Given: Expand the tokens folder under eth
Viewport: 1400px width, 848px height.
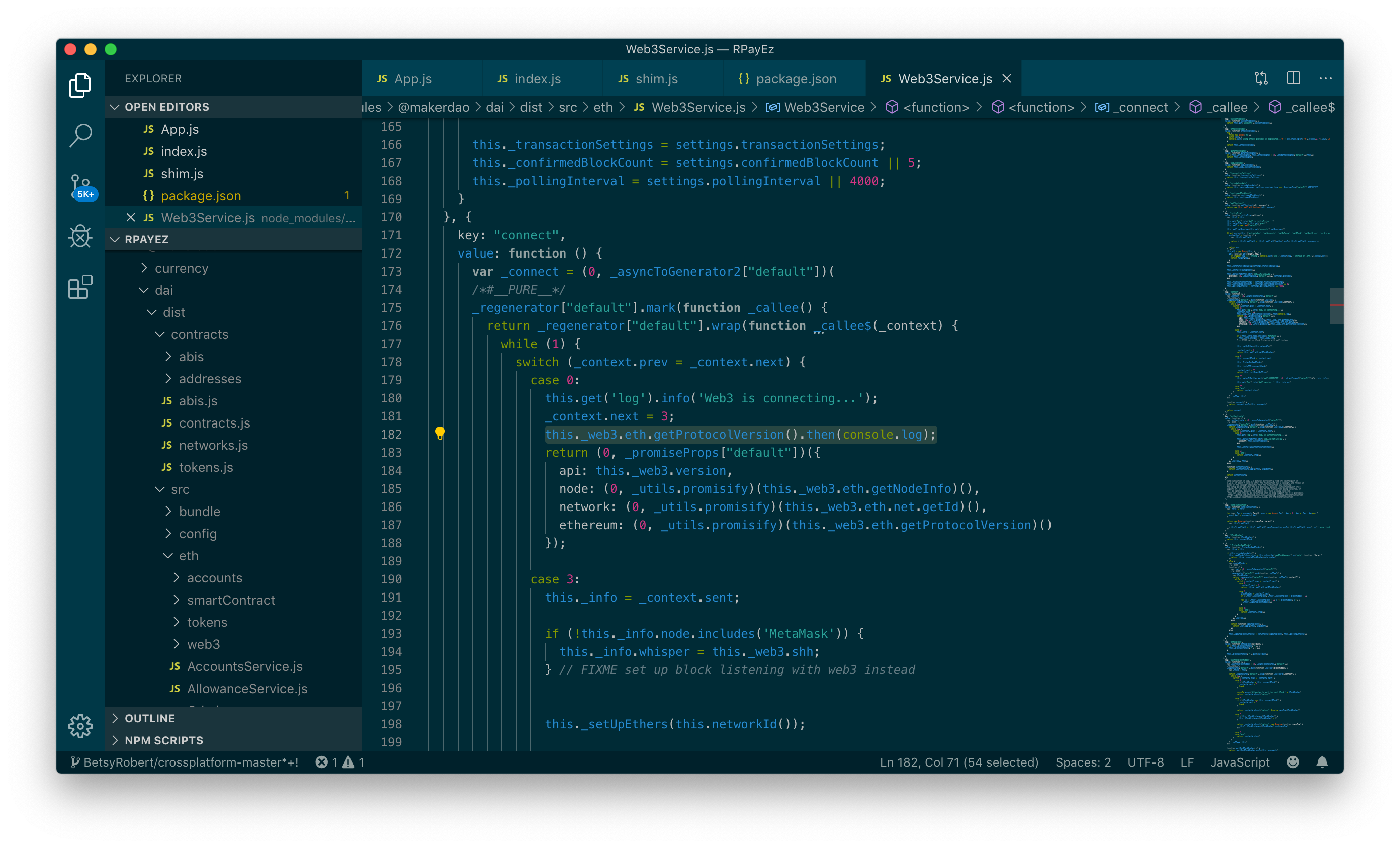Looking at the screenshot, I should click(x=233, y=622).
